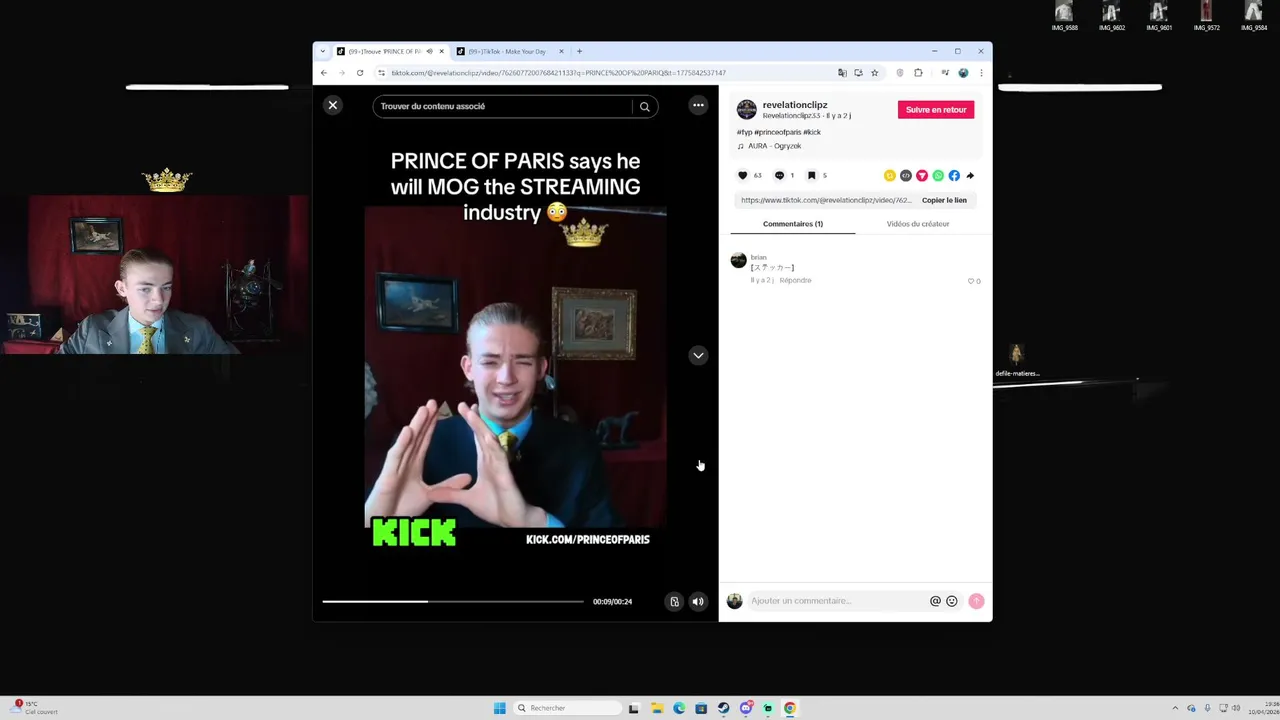The height and width of the screenshot is (720, 1280).
Task: Open the revelationclipz profile avatar
Action: [x=747, y=109]
